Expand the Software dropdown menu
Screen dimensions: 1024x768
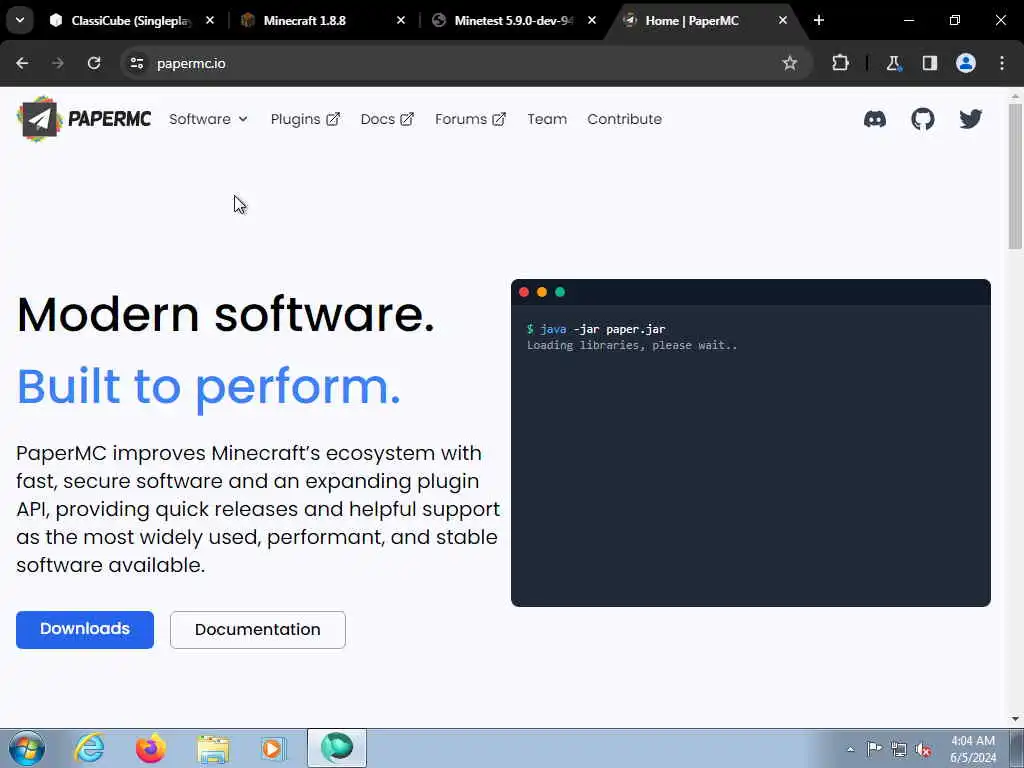pyautogui.click(x=208, y=119)
